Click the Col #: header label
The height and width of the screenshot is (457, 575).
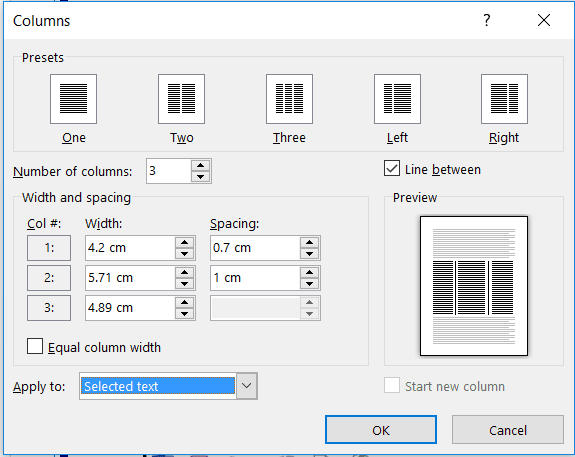pyautogui.click(x=44, y=223)
